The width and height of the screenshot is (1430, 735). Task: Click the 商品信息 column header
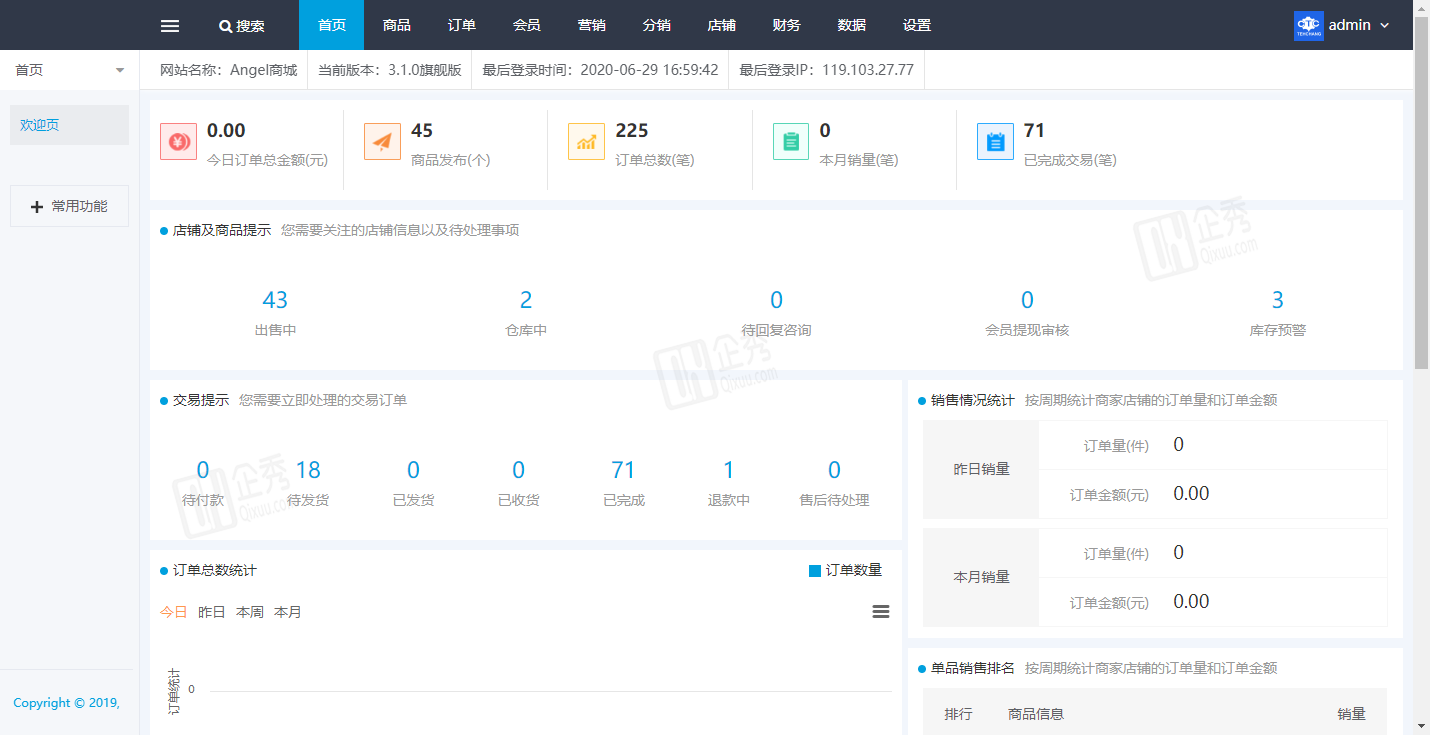pyautogui.click(x=1036, y=714)
